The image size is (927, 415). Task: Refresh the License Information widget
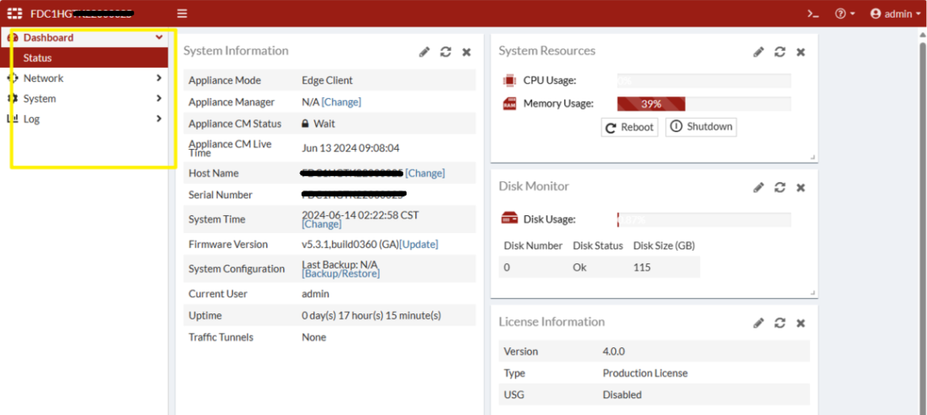click(x=779, y=323)
